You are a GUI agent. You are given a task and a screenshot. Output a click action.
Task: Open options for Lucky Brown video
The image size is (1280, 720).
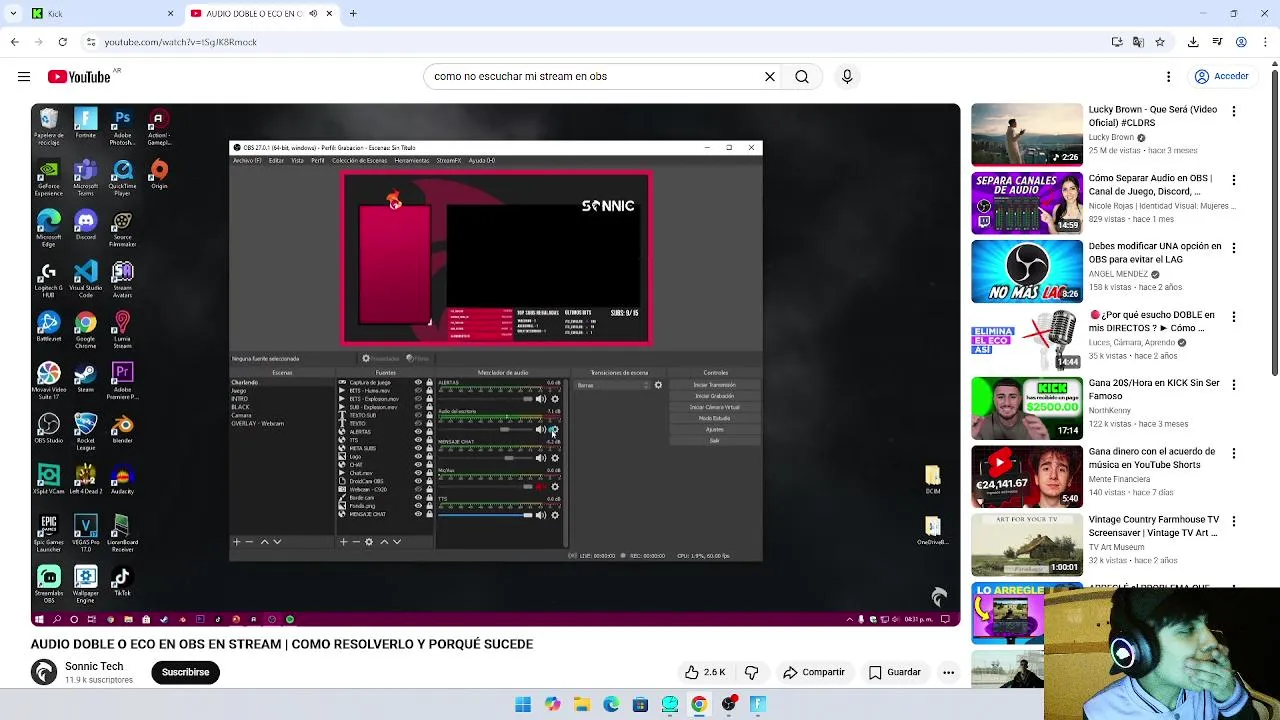[1233, 112]
